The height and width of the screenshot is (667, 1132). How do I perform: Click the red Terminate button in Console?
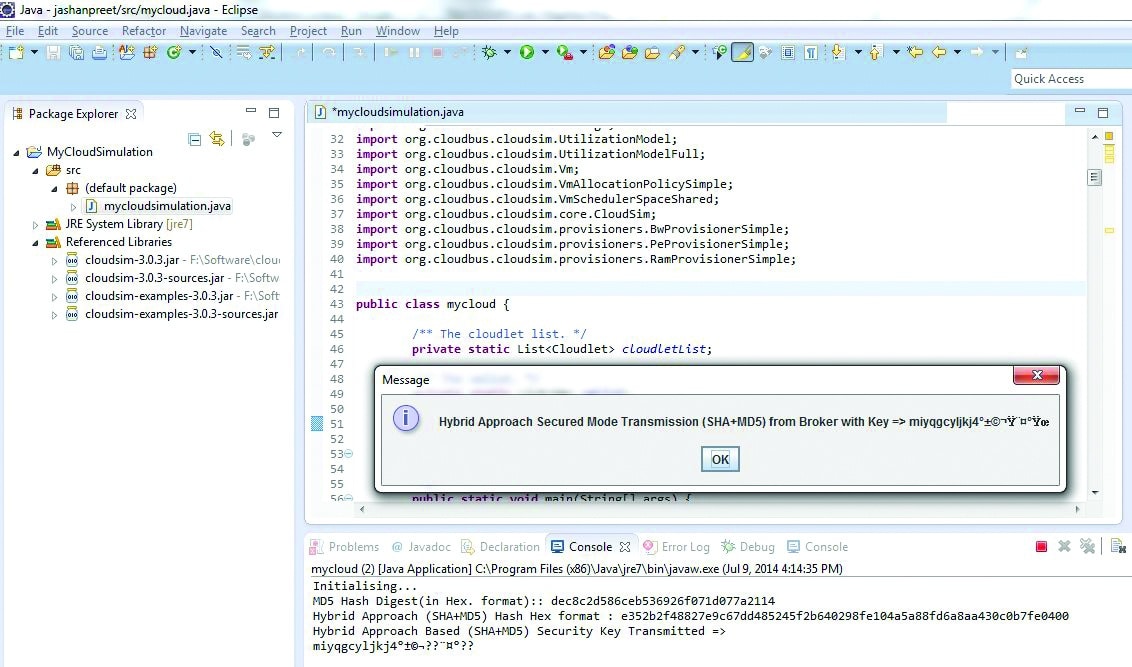pyautogui.click(x=1041, y=546)
